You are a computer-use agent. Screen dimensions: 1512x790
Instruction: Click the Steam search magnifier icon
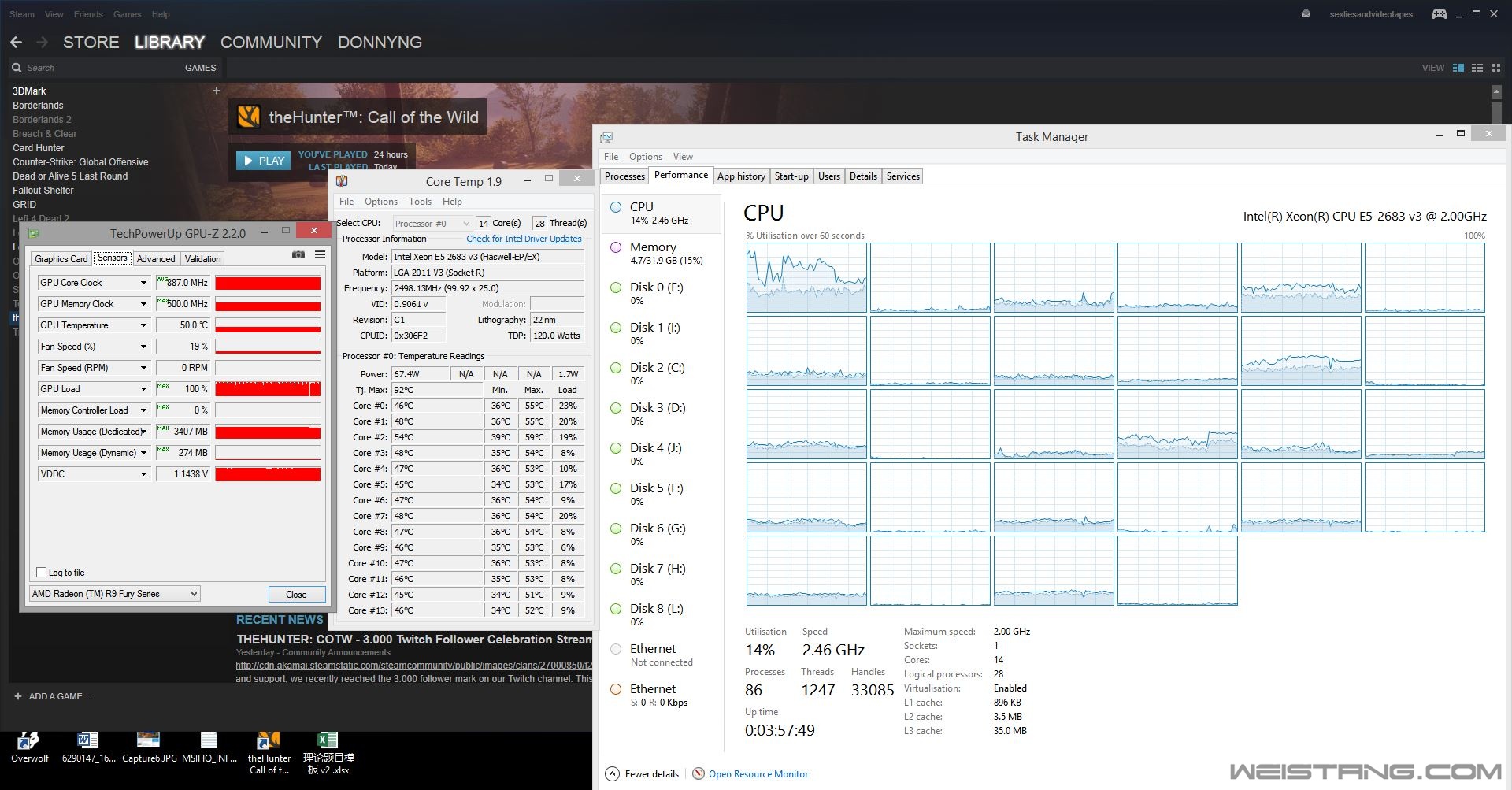point(17,68)
